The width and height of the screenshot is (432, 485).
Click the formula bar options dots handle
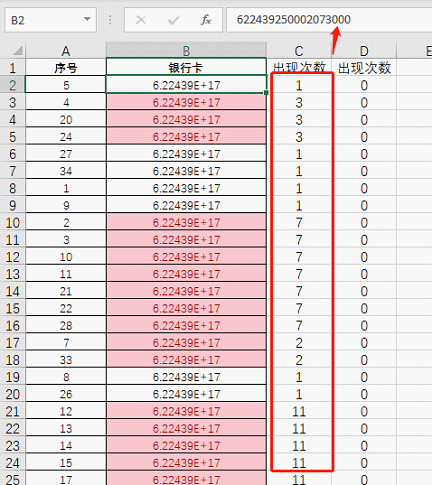(x=110, y=20)
